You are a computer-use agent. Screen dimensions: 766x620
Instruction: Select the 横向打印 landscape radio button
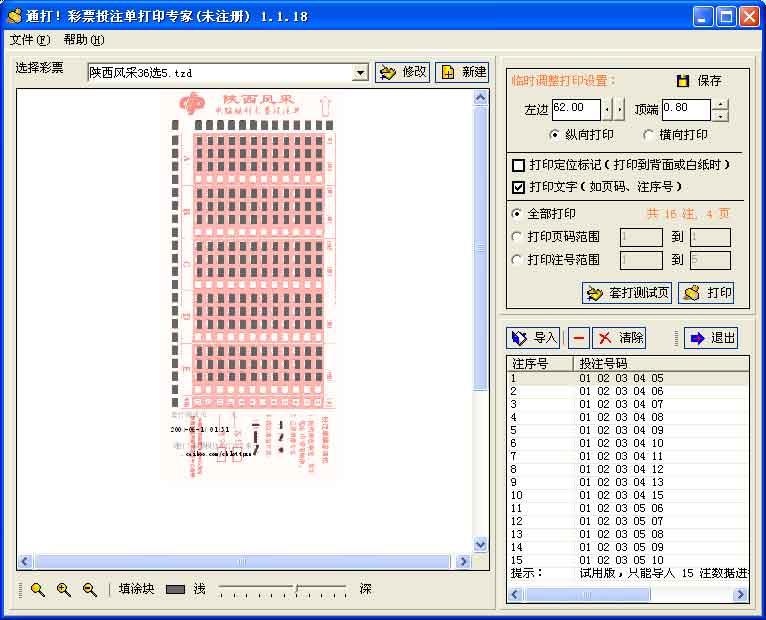(x=649, y=135)
